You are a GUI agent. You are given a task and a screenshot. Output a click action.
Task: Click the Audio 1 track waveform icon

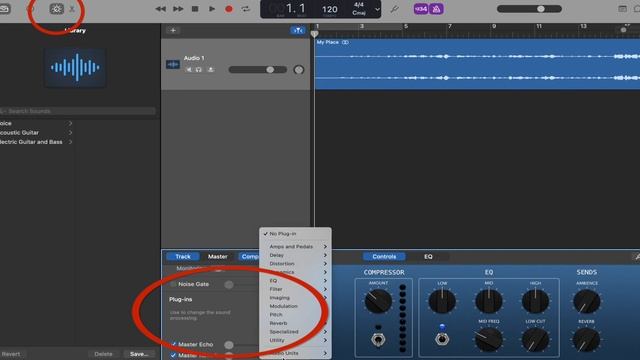pyautogui.click(x=173, y=64)
